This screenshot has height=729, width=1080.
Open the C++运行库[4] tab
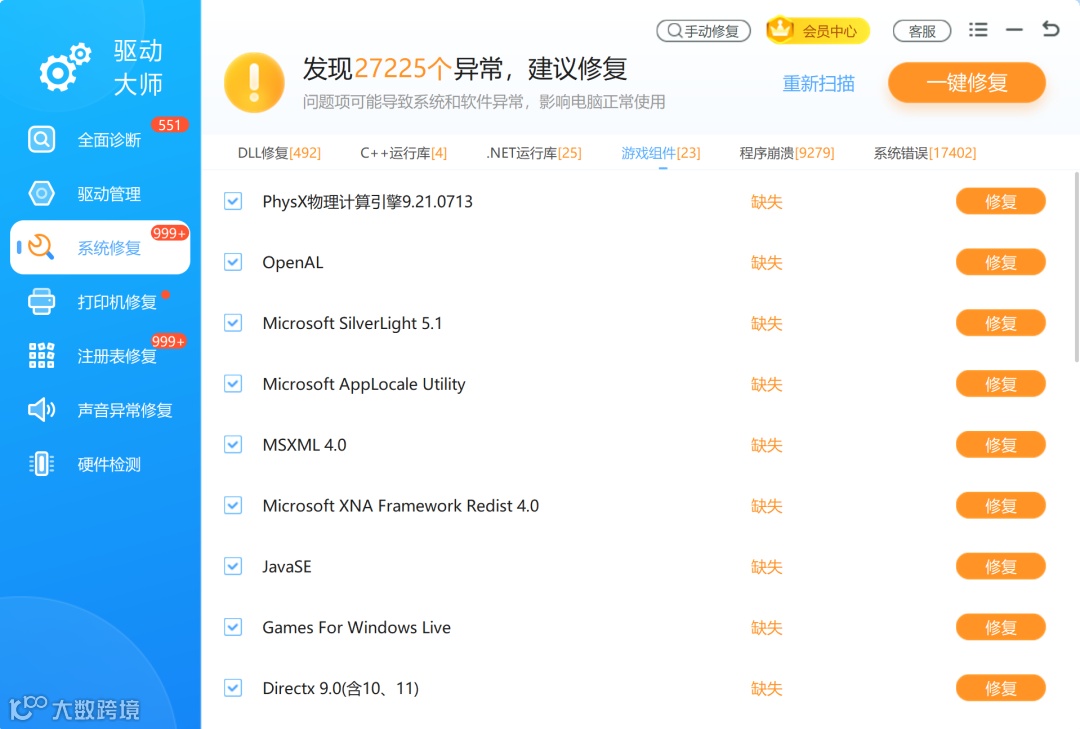404,153
